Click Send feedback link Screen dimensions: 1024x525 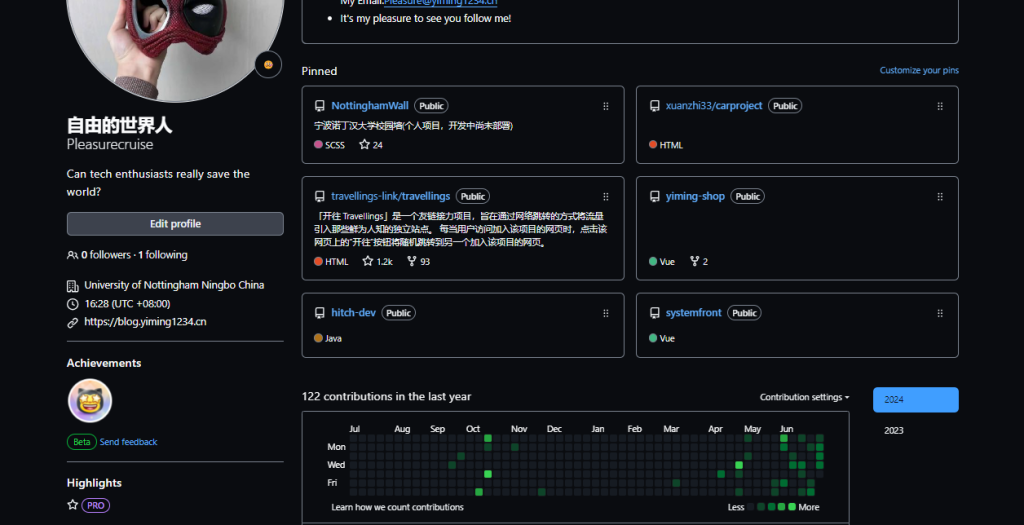[x=128, y=442]
